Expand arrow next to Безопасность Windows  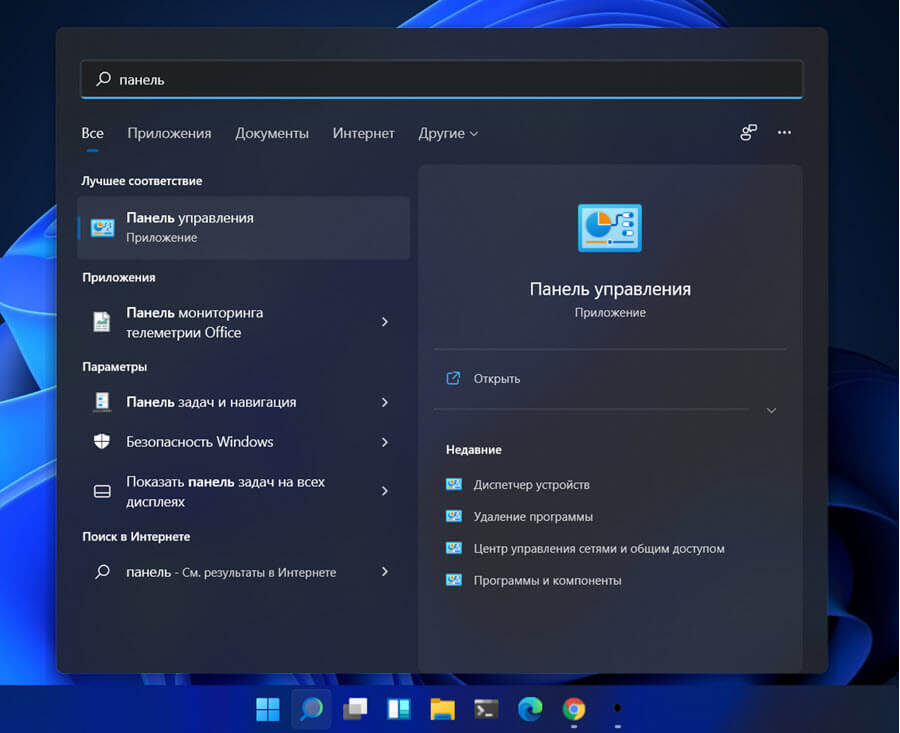point(385,442)
